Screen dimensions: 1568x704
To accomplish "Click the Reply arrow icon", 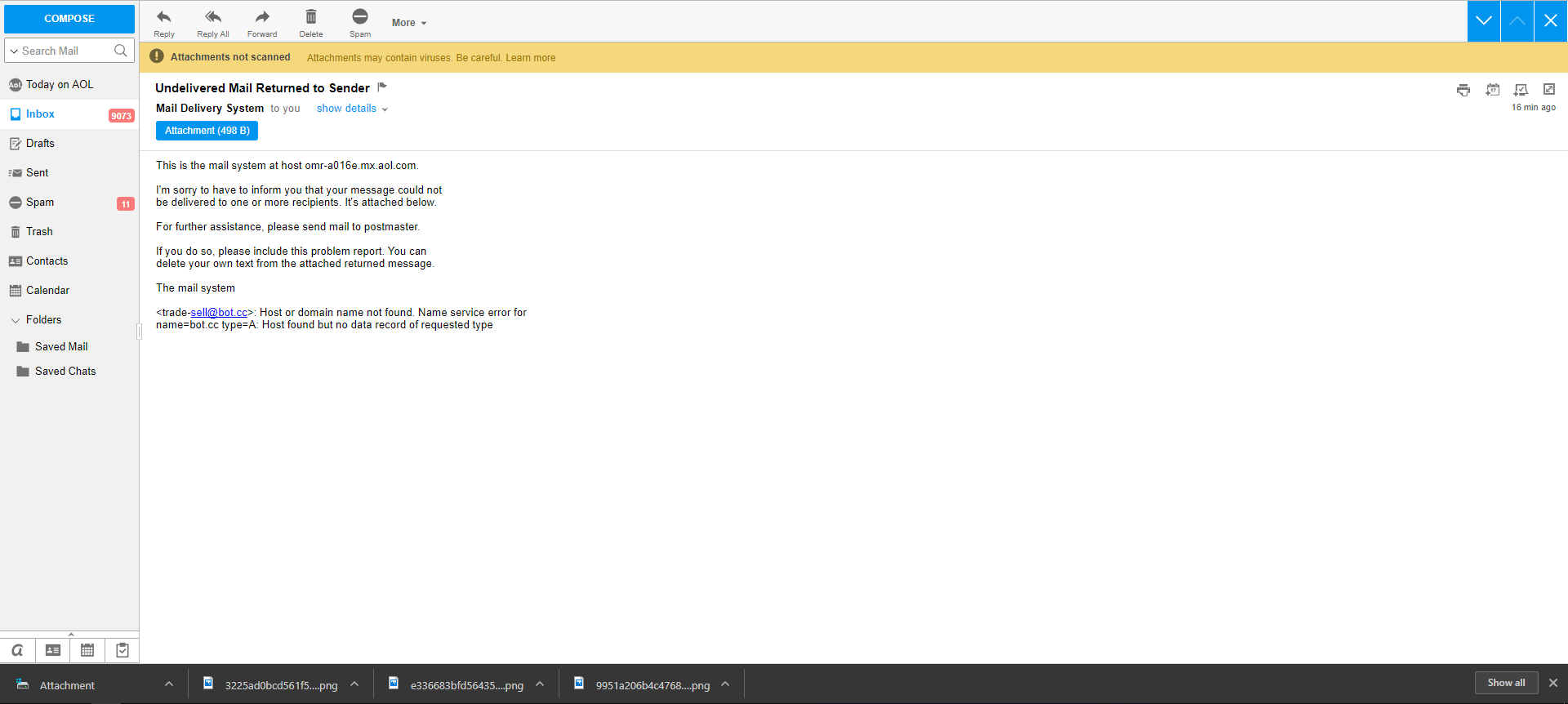I will point(163,17).
